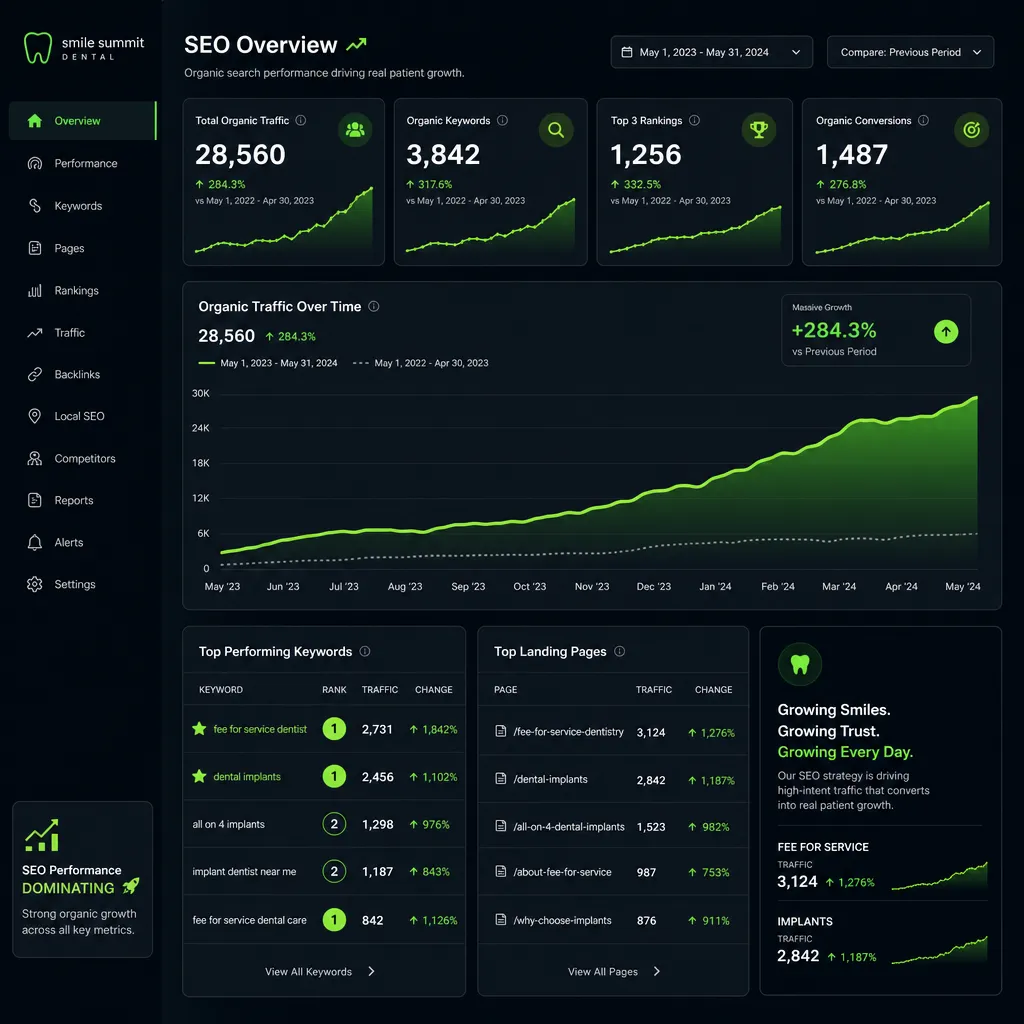Click the implant dentist near me keyword
The height and width of the screenshot is (1024, 1024).
(x=244, y=872)
